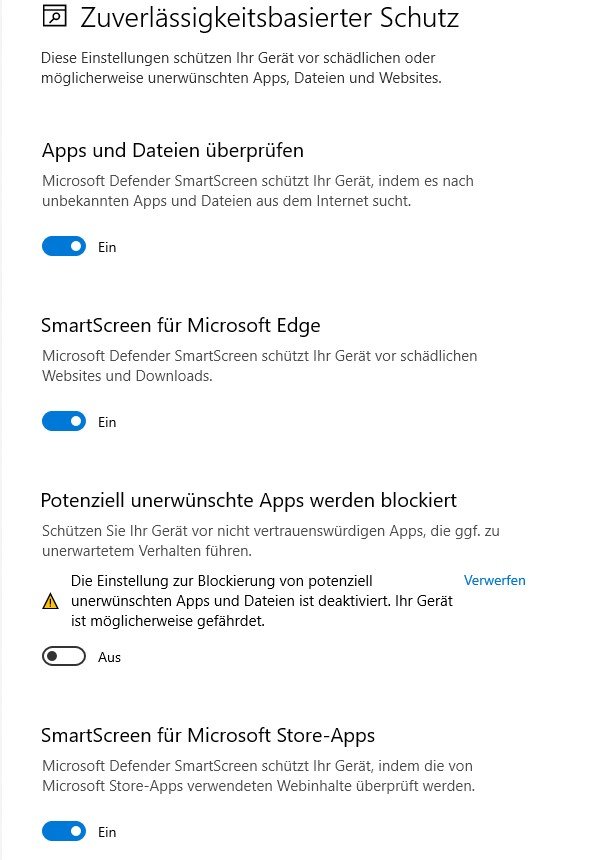
Task: Turn off the Apps und Dateien überprüfen switch
Action: (64, 246)
